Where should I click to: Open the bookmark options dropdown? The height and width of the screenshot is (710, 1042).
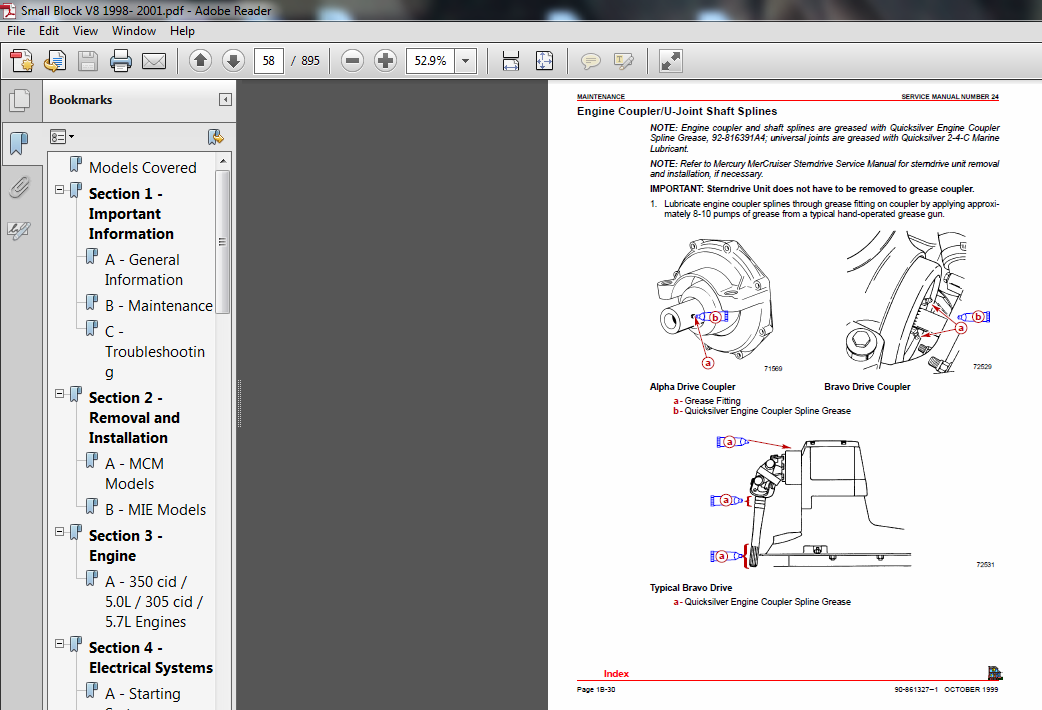click(62, 137)
